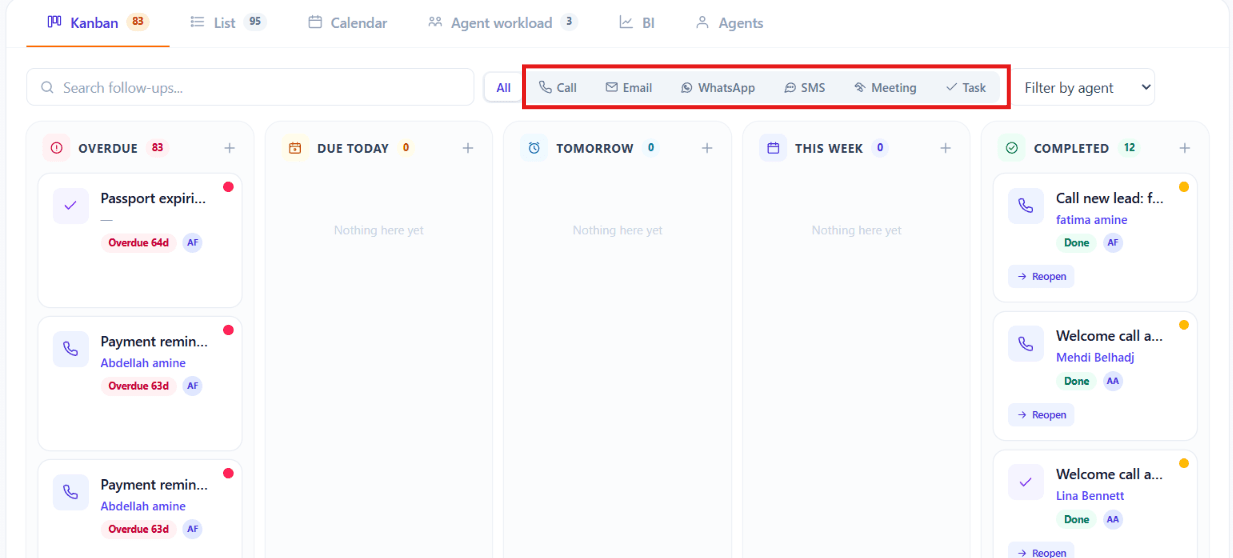Filter follow-ups by SMS

[x=805, y=87]
